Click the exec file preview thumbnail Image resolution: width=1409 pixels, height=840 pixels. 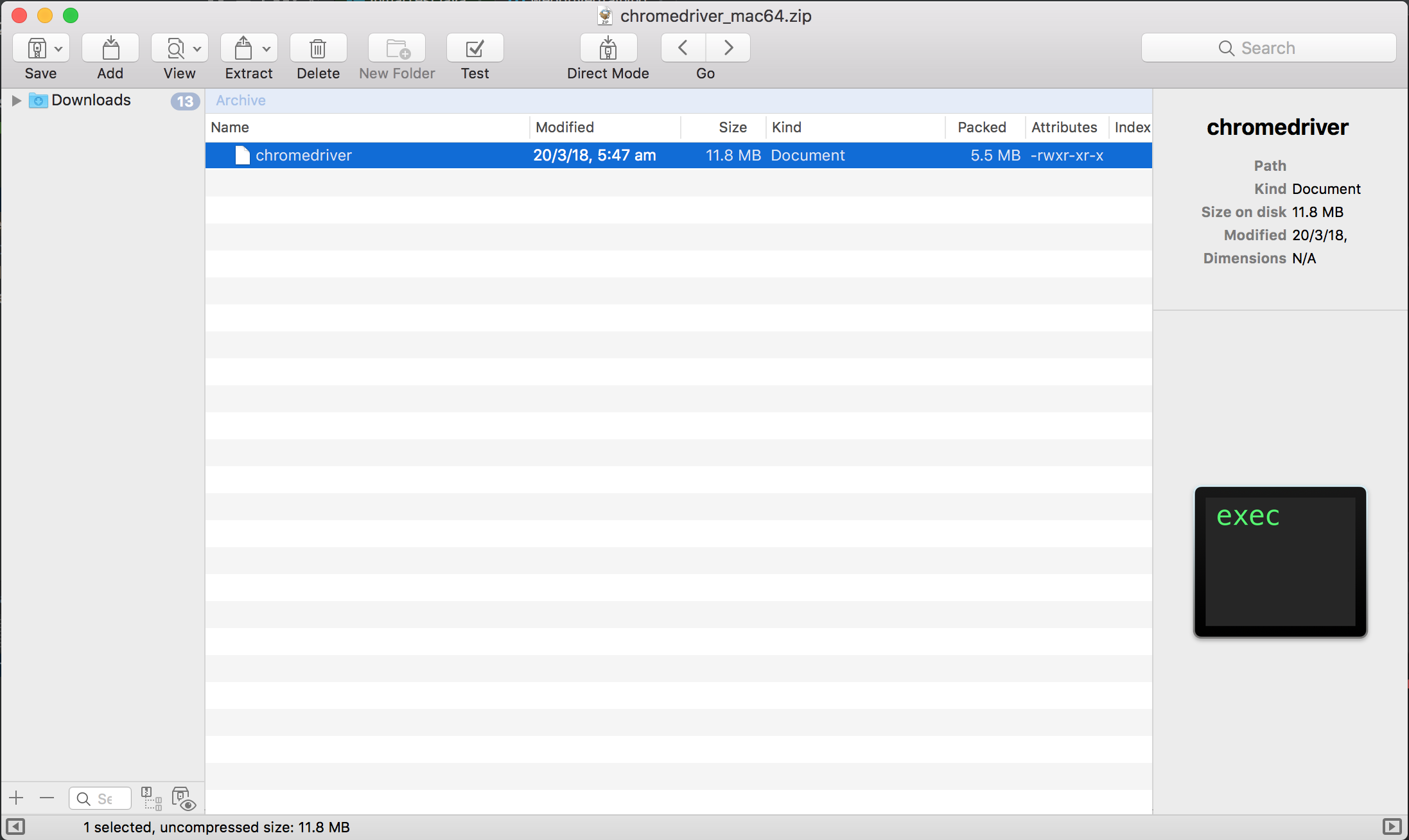pos(1280,562)
